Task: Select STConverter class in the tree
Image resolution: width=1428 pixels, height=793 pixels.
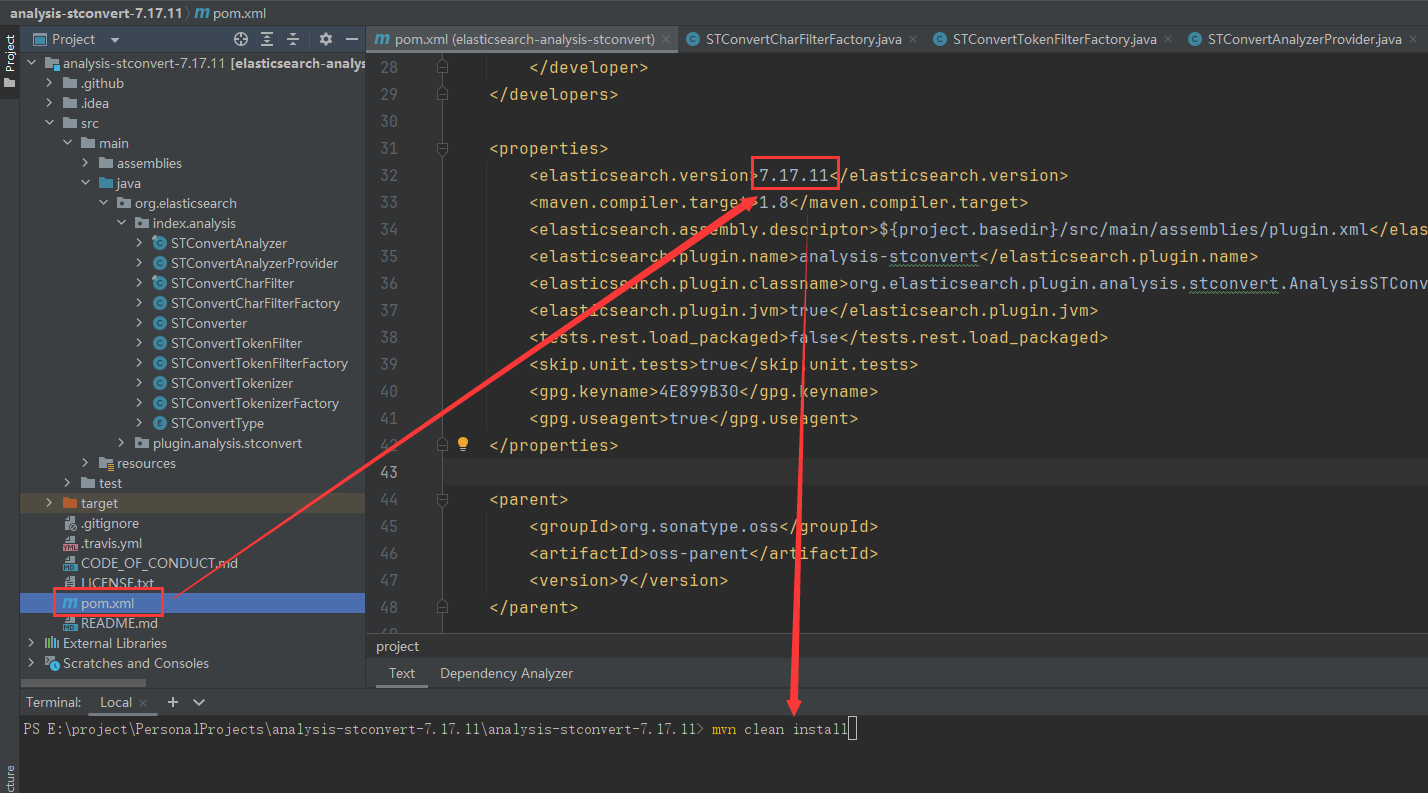Action: [208, 323]
